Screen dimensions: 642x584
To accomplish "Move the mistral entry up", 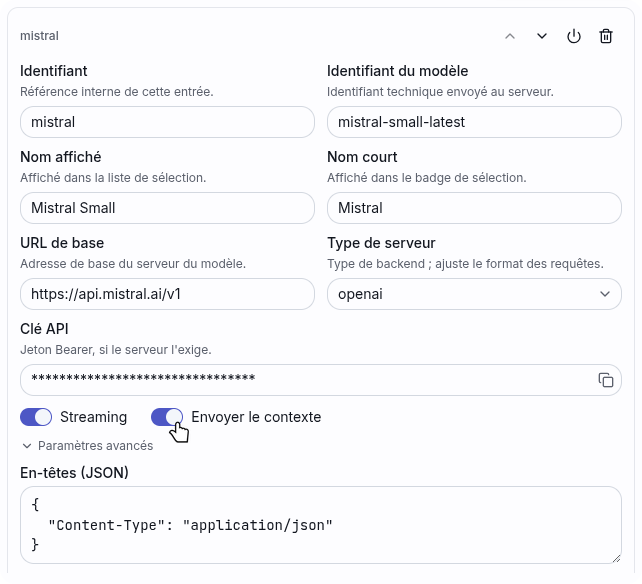I will [x=510, y=36].
